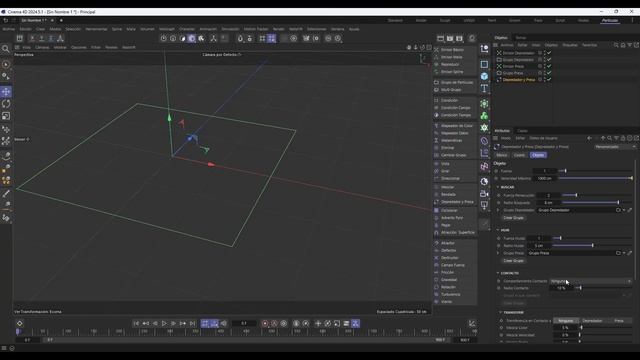Select the Scale tool in left toolbar
This screenshot has height=360, width=640.
(x=6, y=116)
